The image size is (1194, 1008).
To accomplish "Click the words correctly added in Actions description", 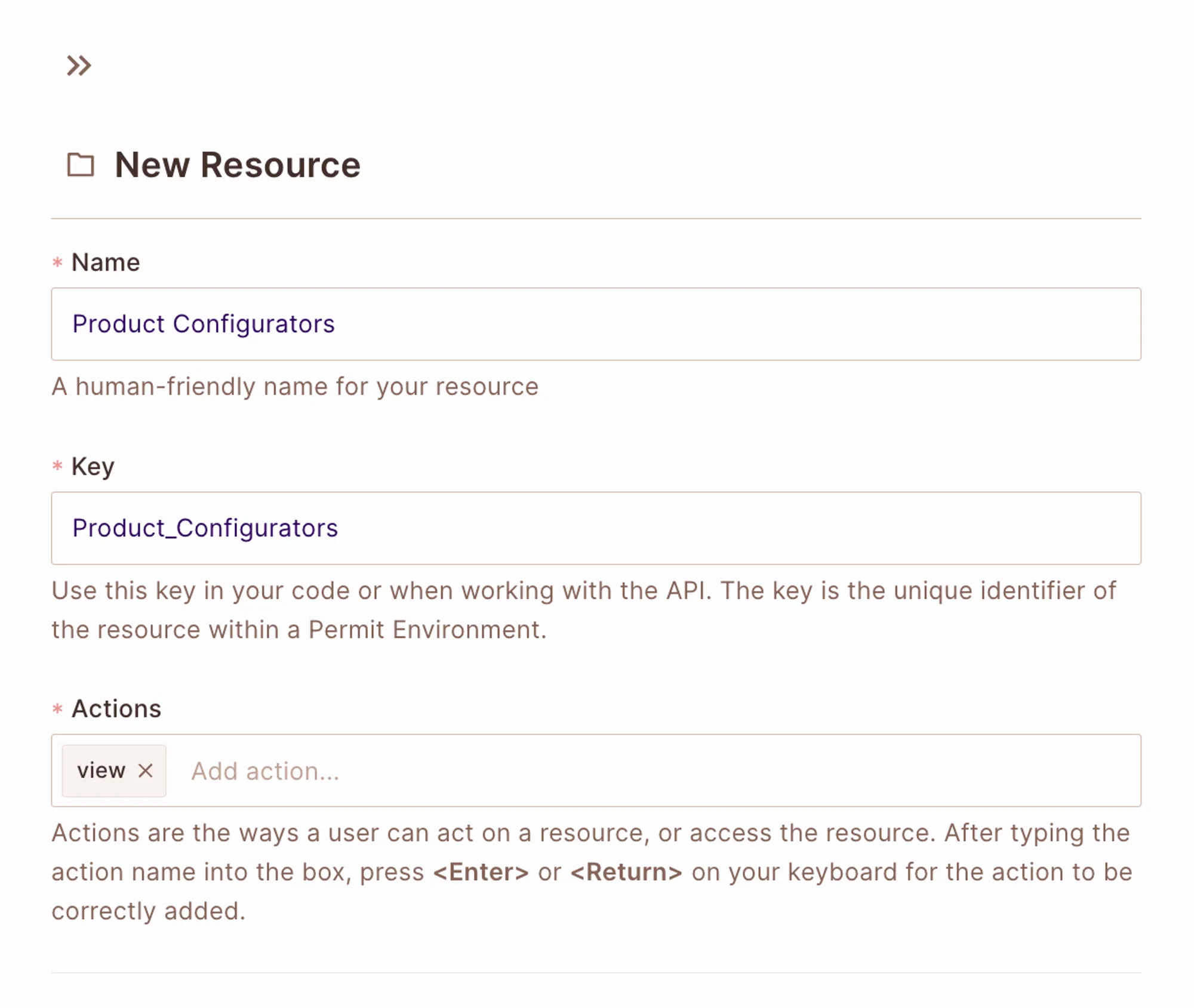I will [148, 911].
